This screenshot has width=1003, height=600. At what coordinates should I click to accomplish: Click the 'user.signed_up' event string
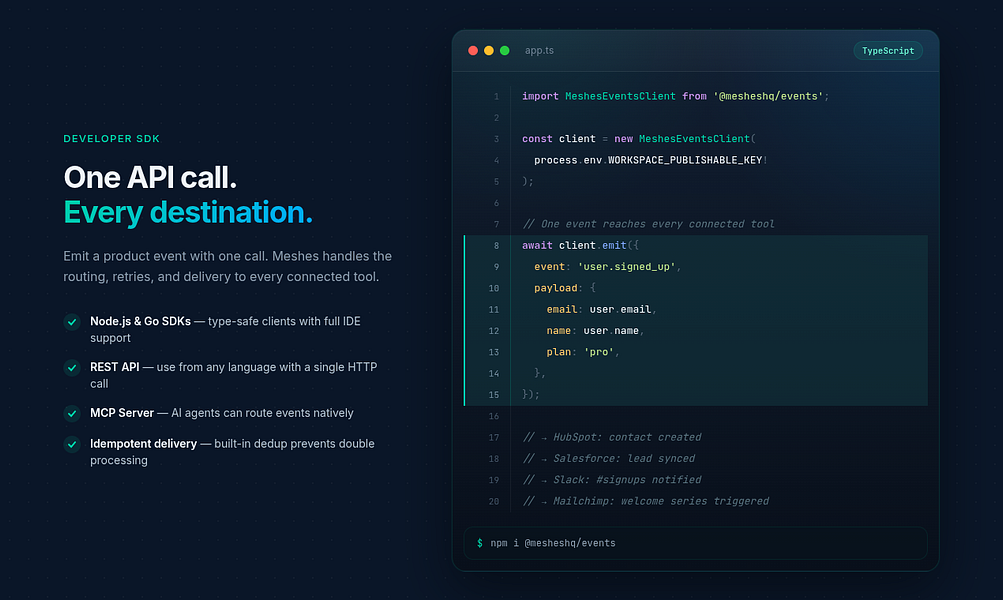pos(626,267)
